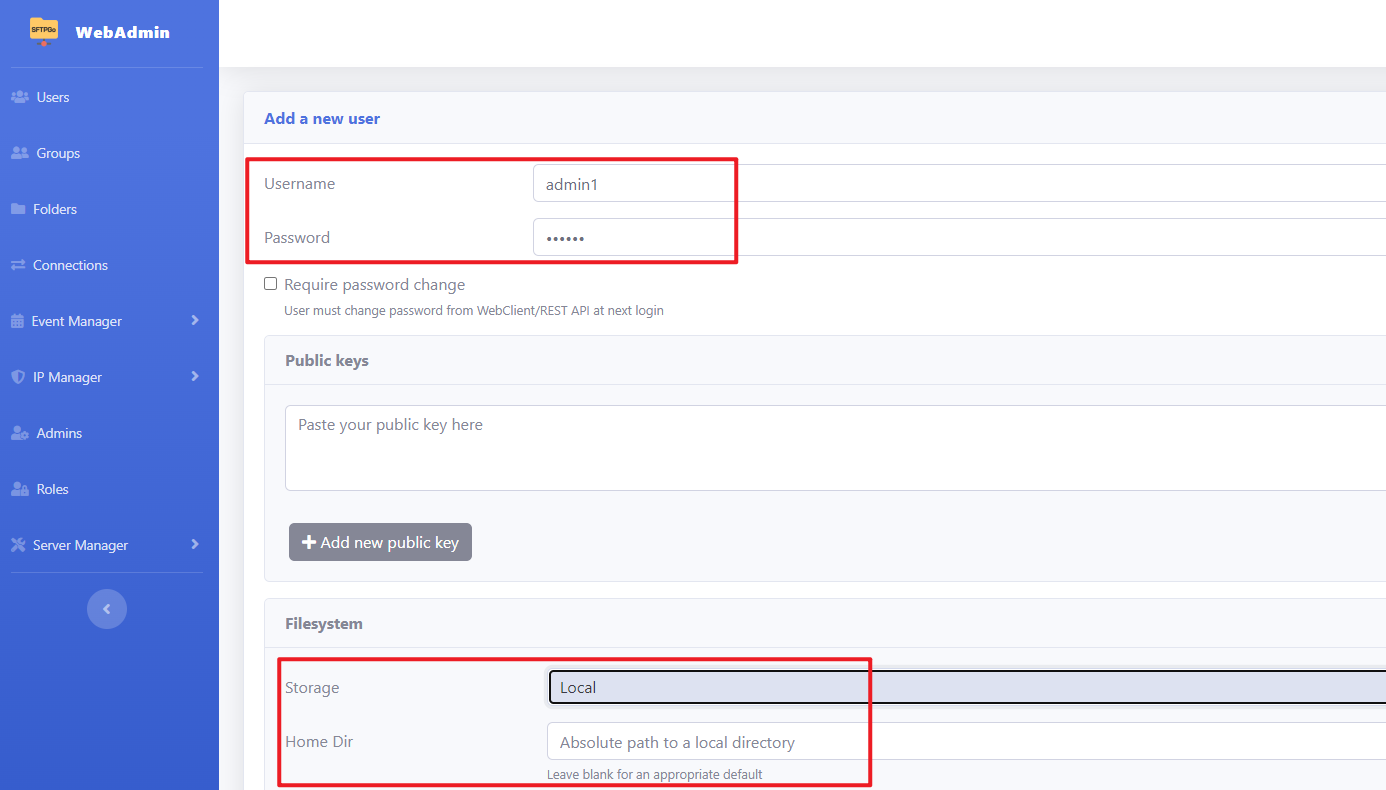1386x790 pixels.
Task: Click the Users people icon in sidebar
Action: click(x=19, y=97)
